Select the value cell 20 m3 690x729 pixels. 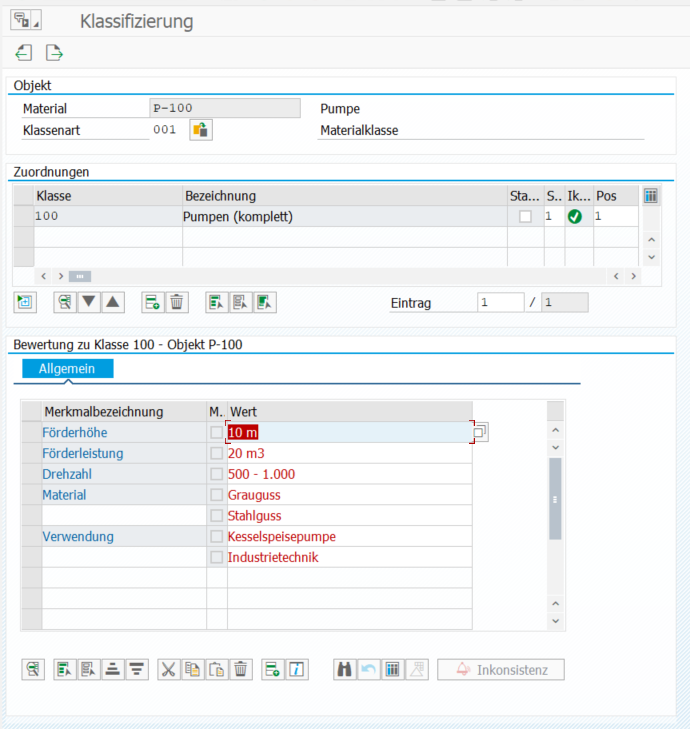(350, 453)
